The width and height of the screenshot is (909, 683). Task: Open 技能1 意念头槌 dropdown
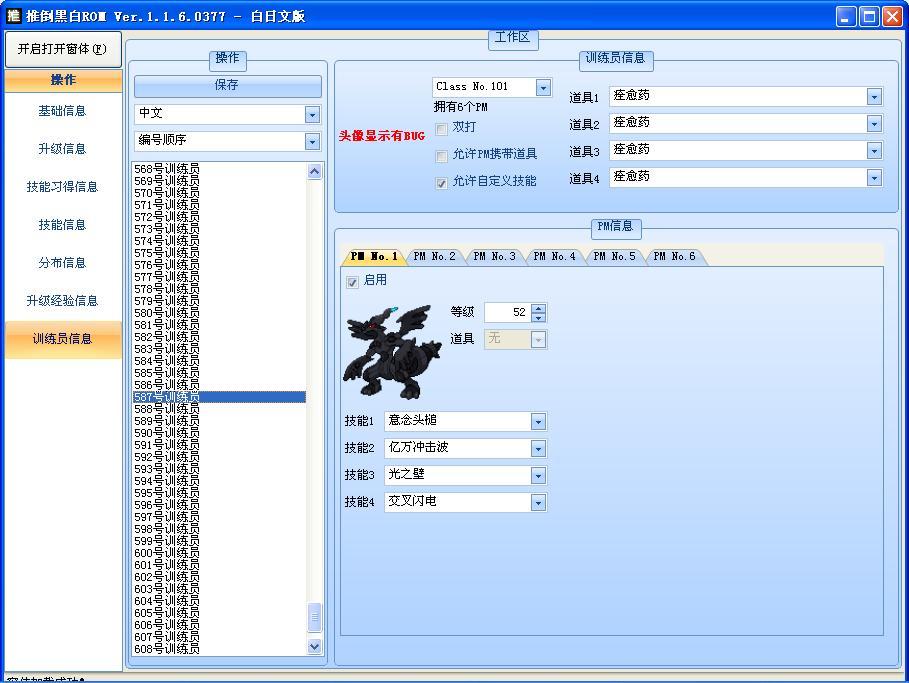point(538,422)
